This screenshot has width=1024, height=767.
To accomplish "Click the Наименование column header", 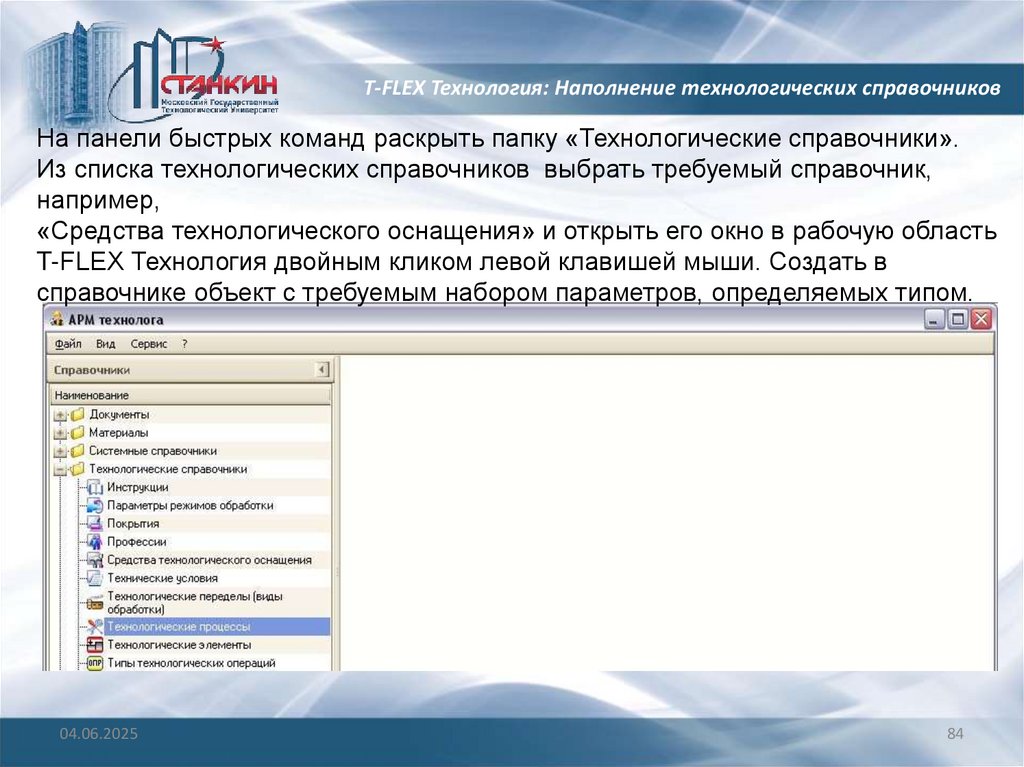I will (x=191, y=395).
